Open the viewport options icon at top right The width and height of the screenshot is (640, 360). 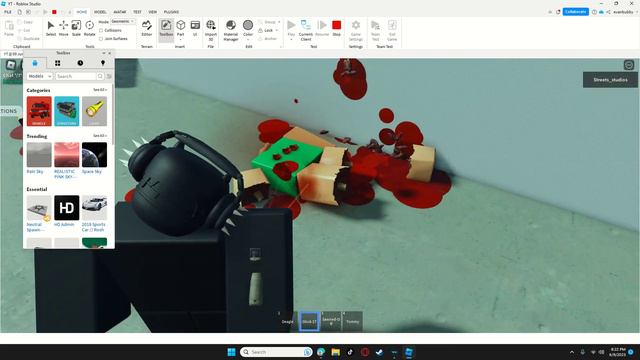(x=629, y=65)
